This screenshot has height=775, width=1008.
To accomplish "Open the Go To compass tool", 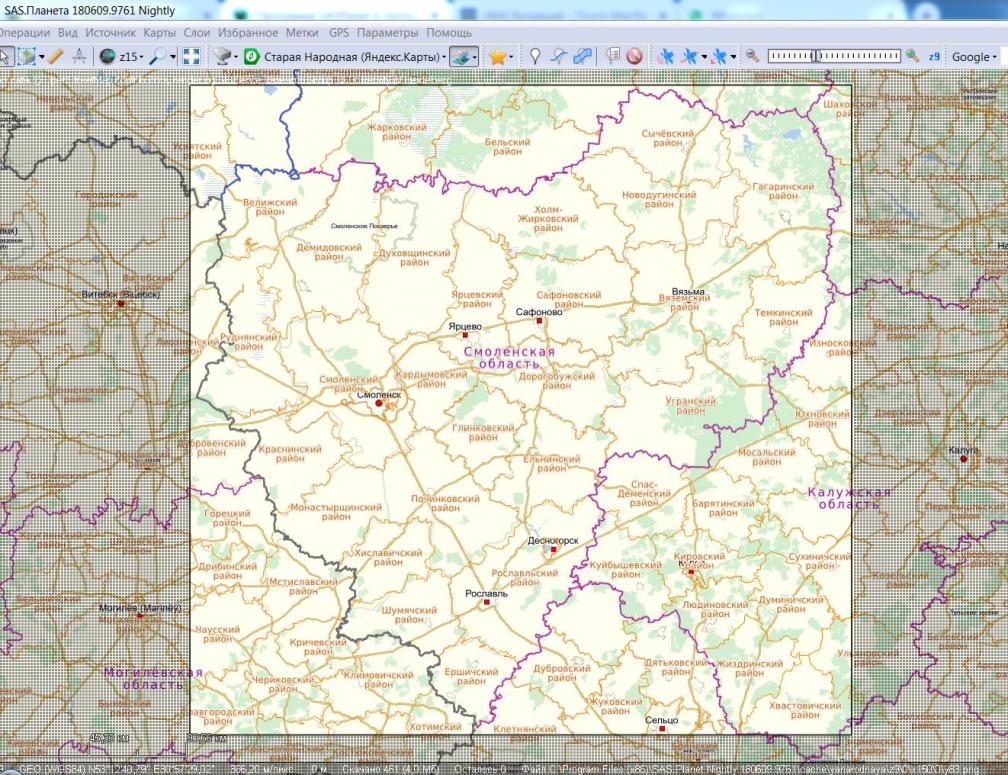I will click(x=78, y=57).
